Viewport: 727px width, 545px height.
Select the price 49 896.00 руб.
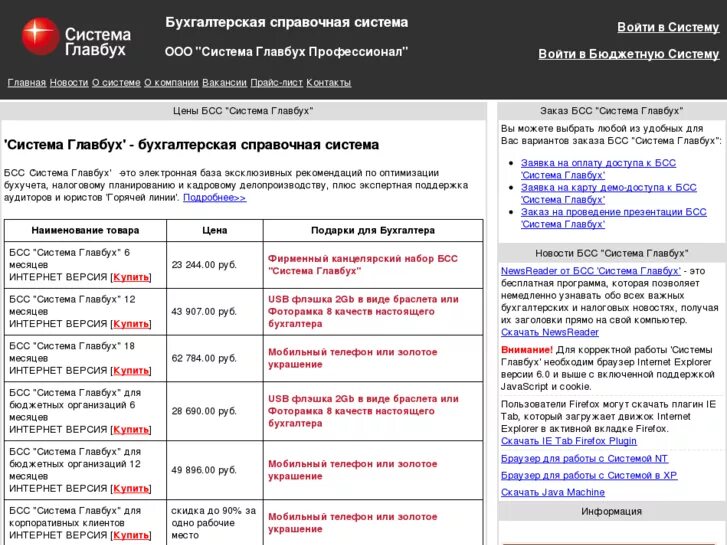tap(204, 470)
